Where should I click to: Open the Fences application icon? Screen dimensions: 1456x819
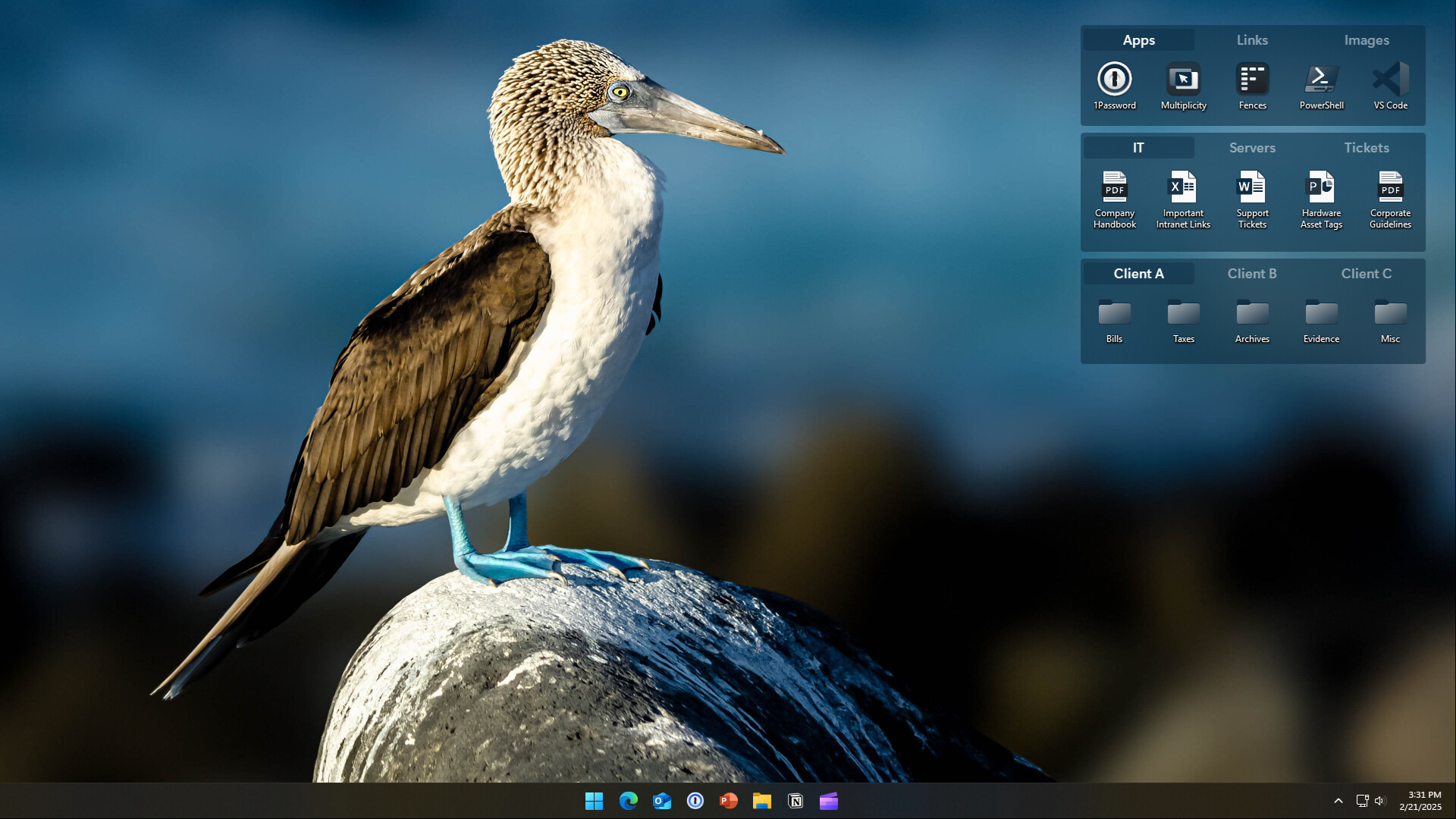[1252, 80]
